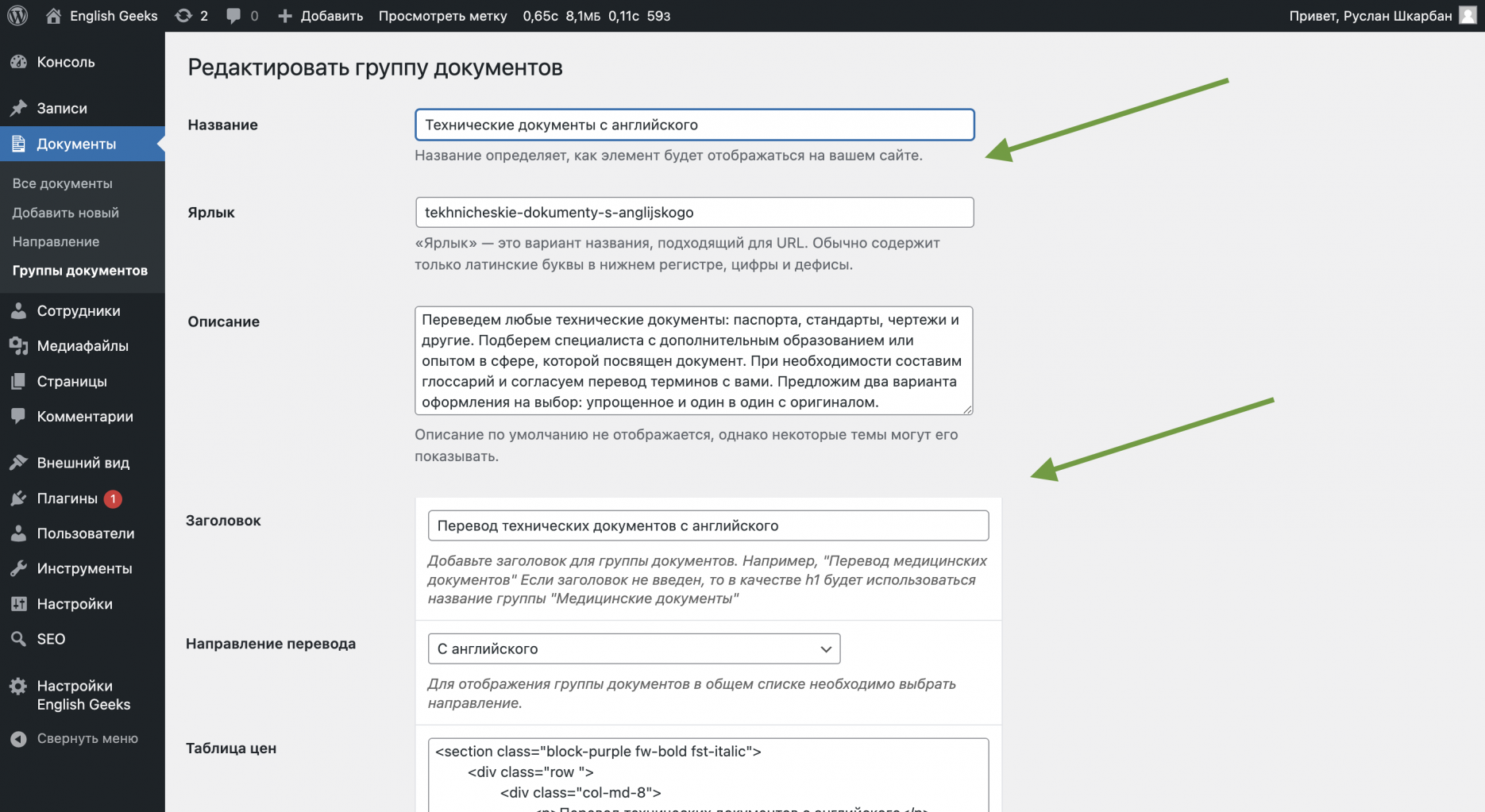Click the Название field label
The image size is (1485, 812).
tap(223, 125)
